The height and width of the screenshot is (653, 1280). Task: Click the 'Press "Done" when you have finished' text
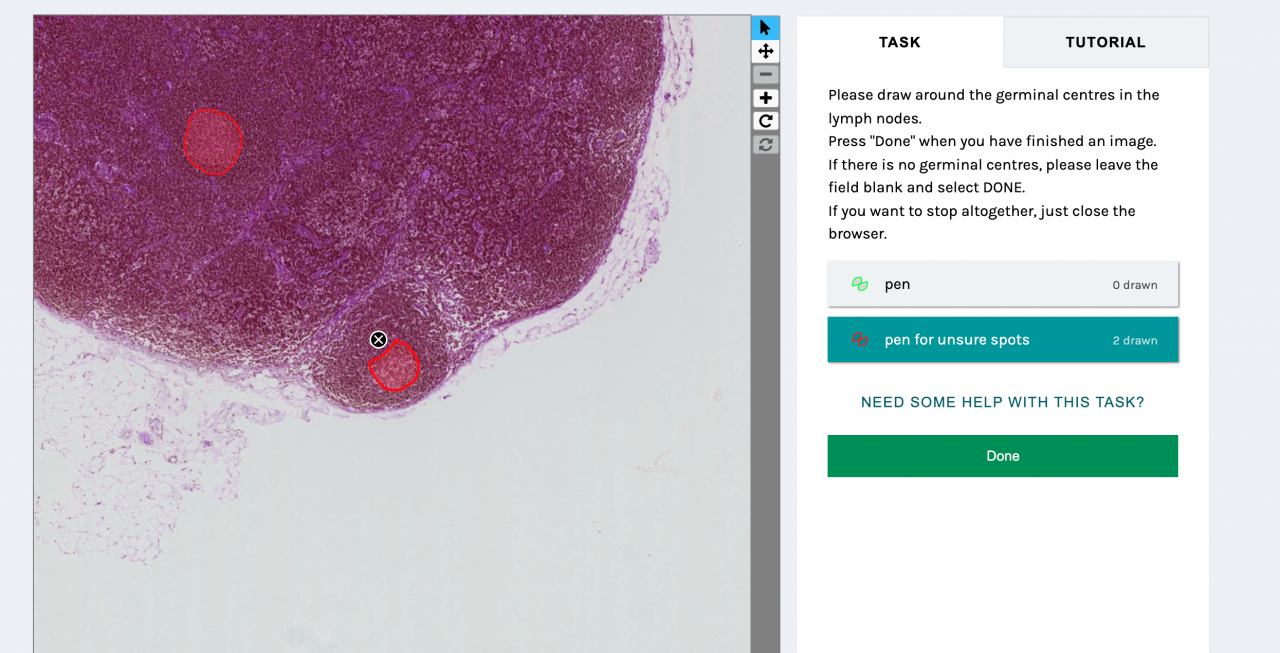(x=992, y=141)
